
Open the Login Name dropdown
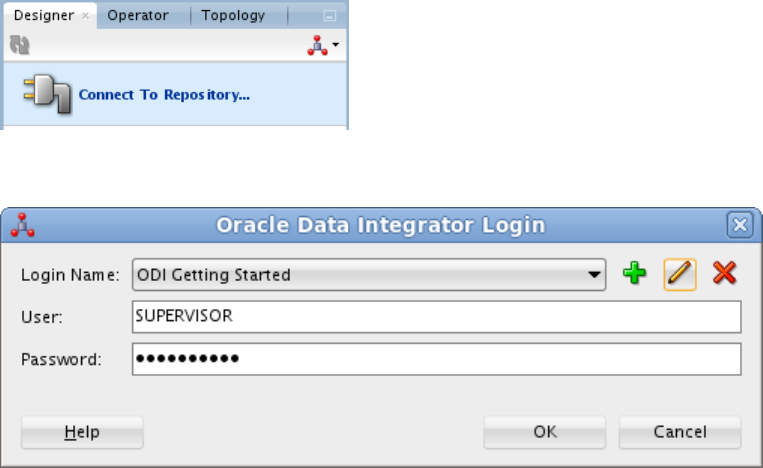[x=369, y=275]
